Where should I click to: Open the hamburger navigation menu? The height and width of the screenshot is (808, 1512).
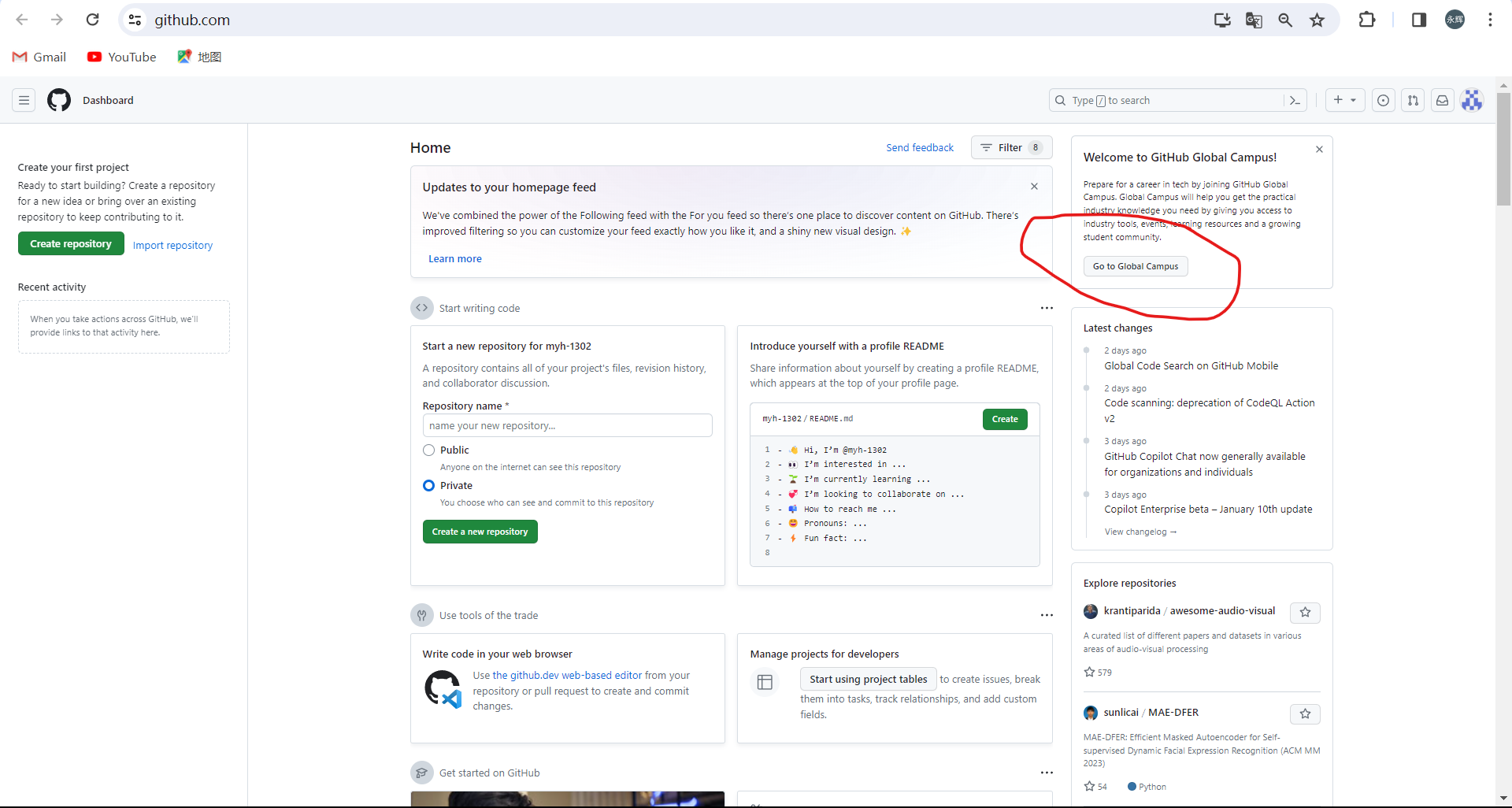[24, 100]
